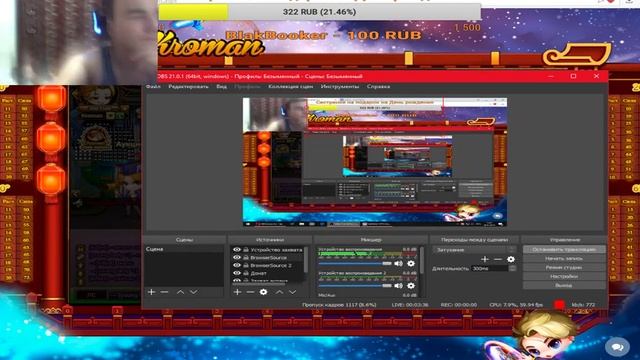This screenshot has height=360, width=640.
Task: Open the Справка menu
Action: coord(378,87)
